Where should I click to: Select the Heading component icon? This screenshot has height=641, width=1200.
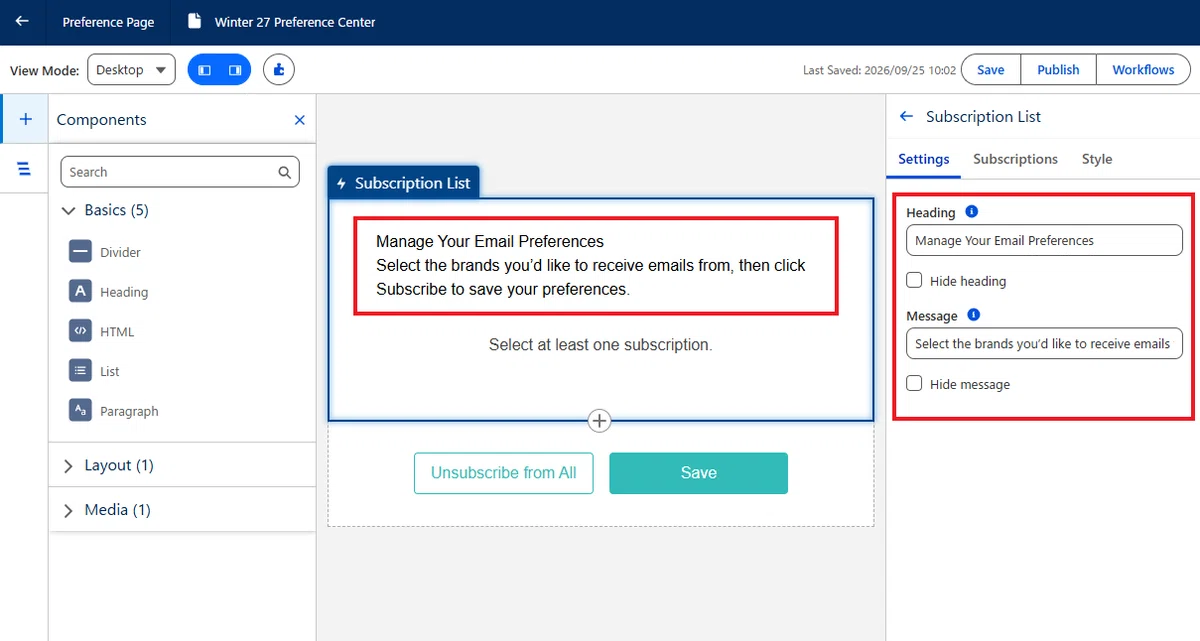pyautogui.click(x=80, y=291)
